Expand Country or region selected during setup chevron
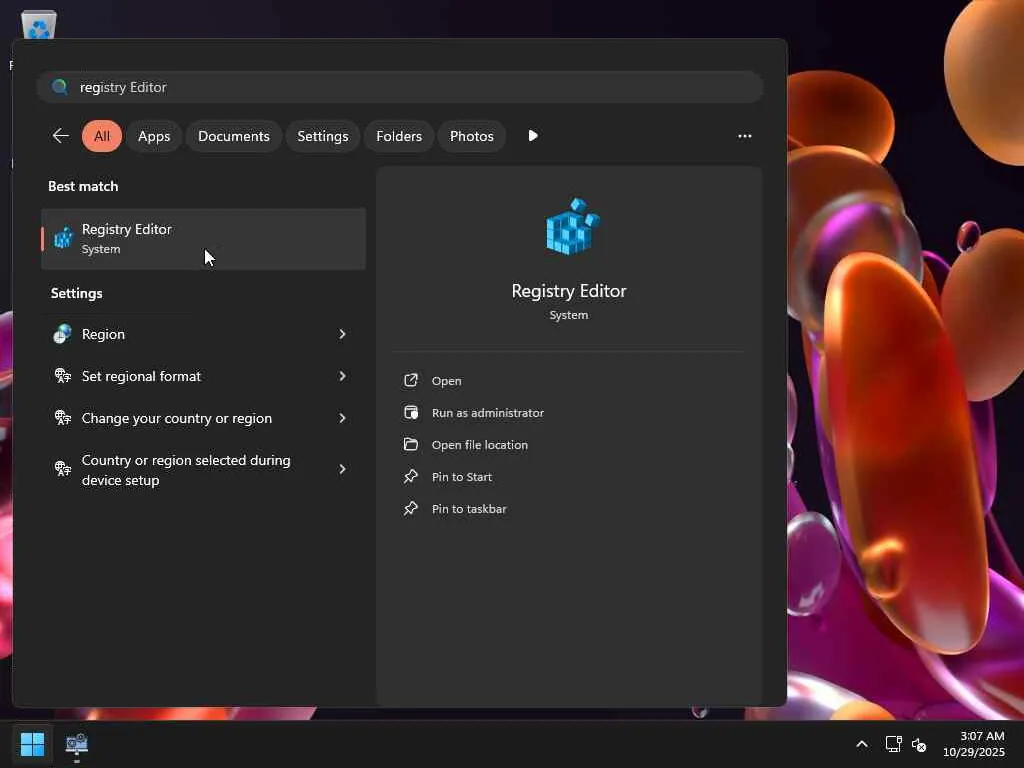Image resolution: width=1024 pixels, height=768 pixels. pos(342,469)
